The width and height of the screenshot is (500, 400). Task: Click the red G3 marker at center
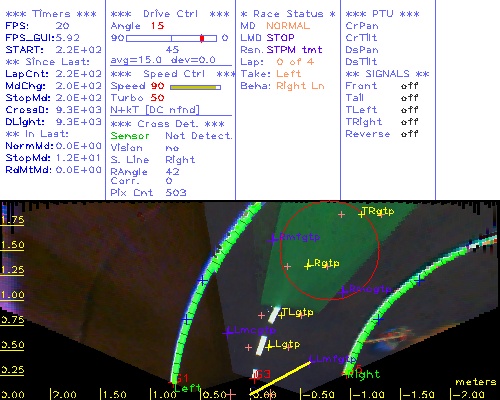[x=263, y=374]
